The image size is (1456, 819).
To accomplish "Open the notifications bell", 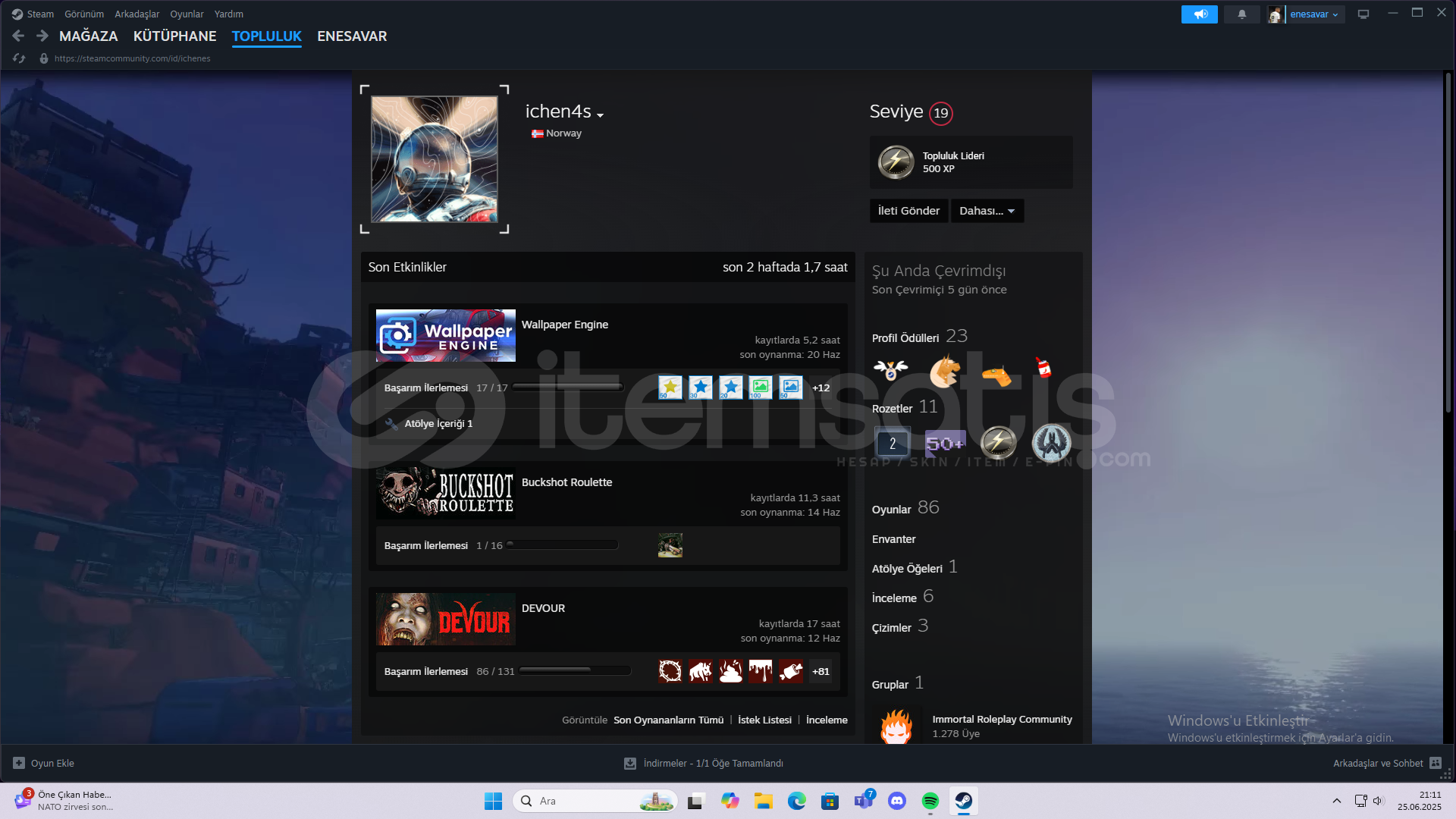I will click(1241, 14).
